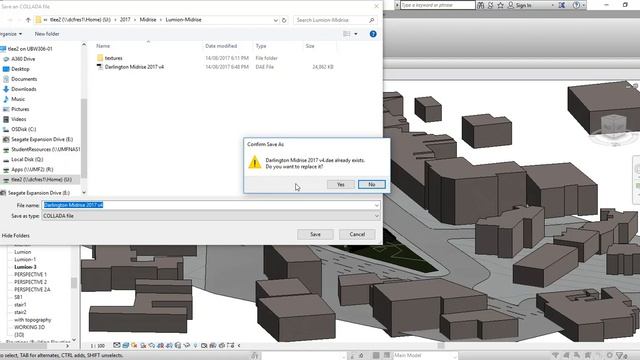640x360 pixels.
Task: Open the Save as type dropdown
Action: coord(211,216)
